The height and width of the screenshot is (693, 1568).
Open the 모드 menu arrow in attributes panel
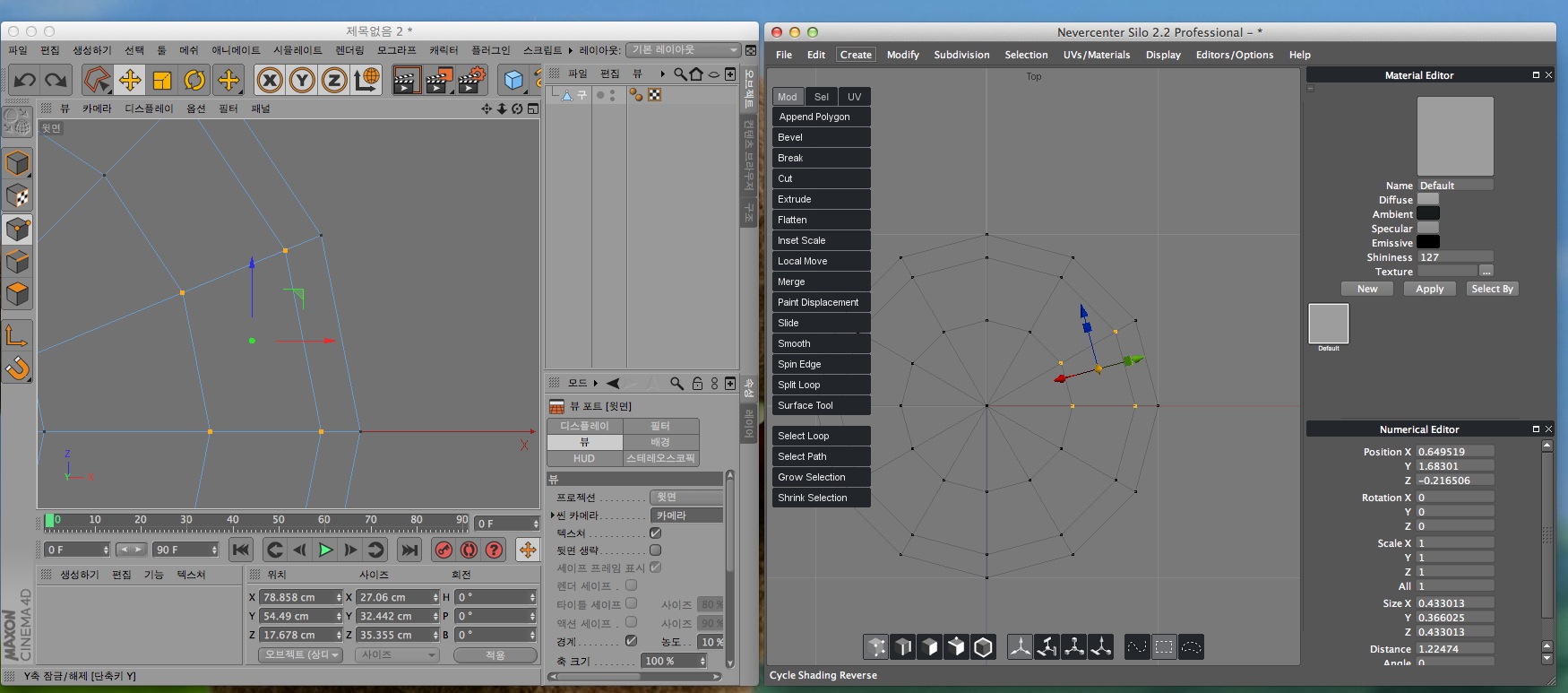tap(596, 383)
